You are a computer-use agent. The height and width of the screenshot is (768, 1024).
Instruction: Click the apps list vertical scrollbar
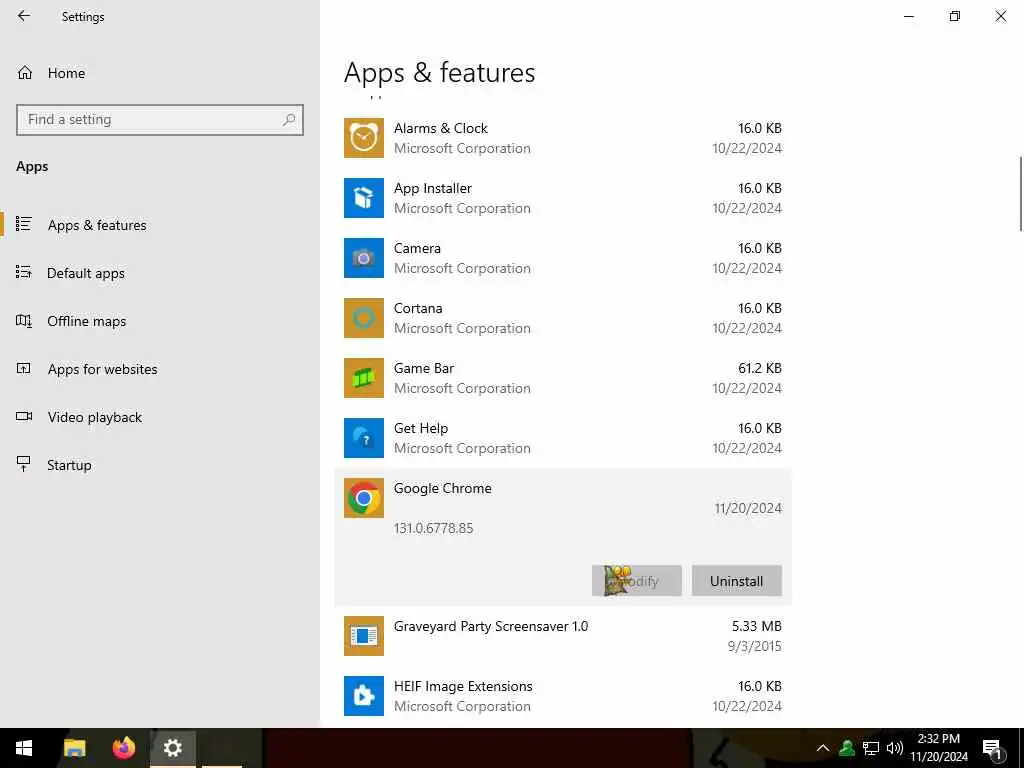tap(1021, 194)
